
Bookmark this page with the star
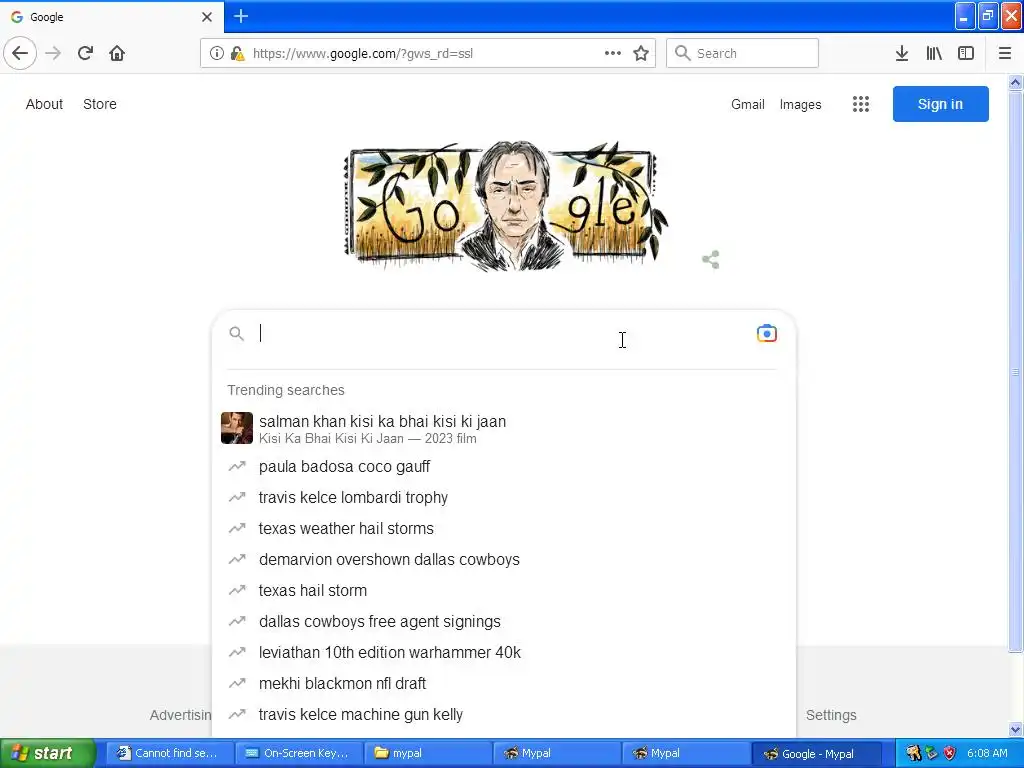(x=641, y=53)
